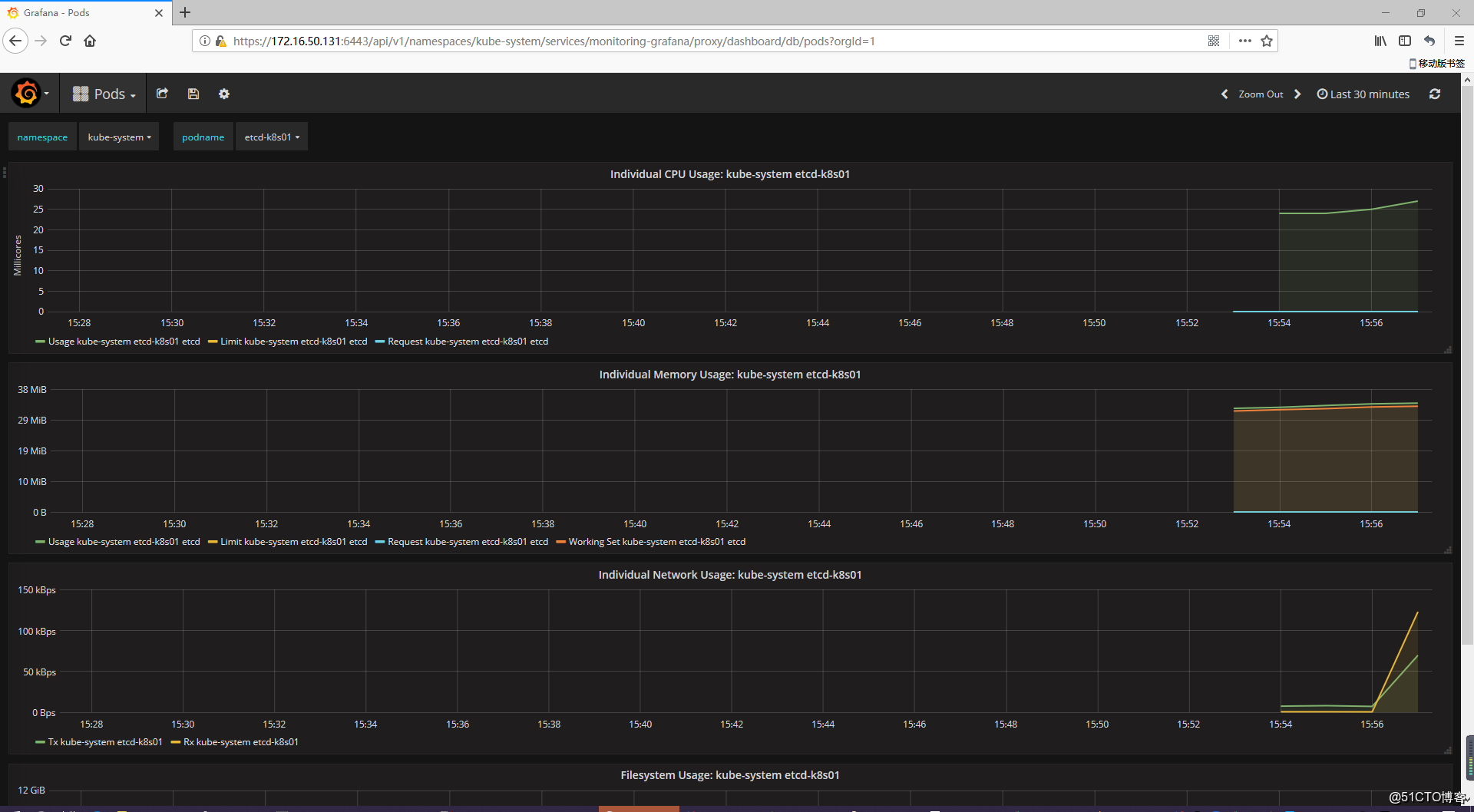This screenshot has height=812, width=1474.
Task: Toggle Memory Usage legend series
Action: (x=124, y=542)
